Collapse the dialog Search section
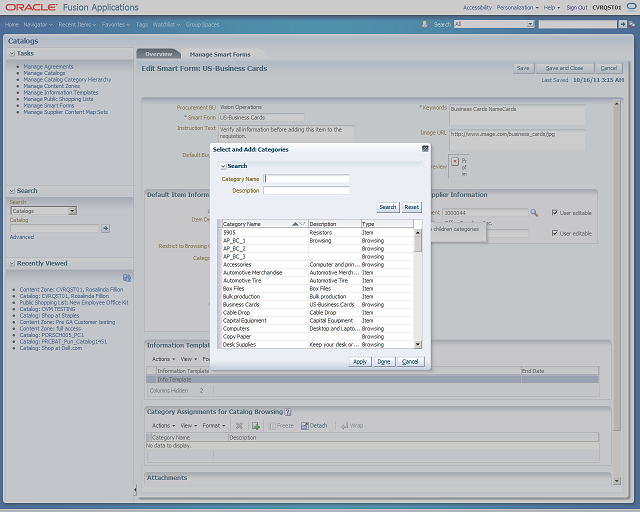The width and height of the screenshot is (640, 512). [x=223, y=166]
